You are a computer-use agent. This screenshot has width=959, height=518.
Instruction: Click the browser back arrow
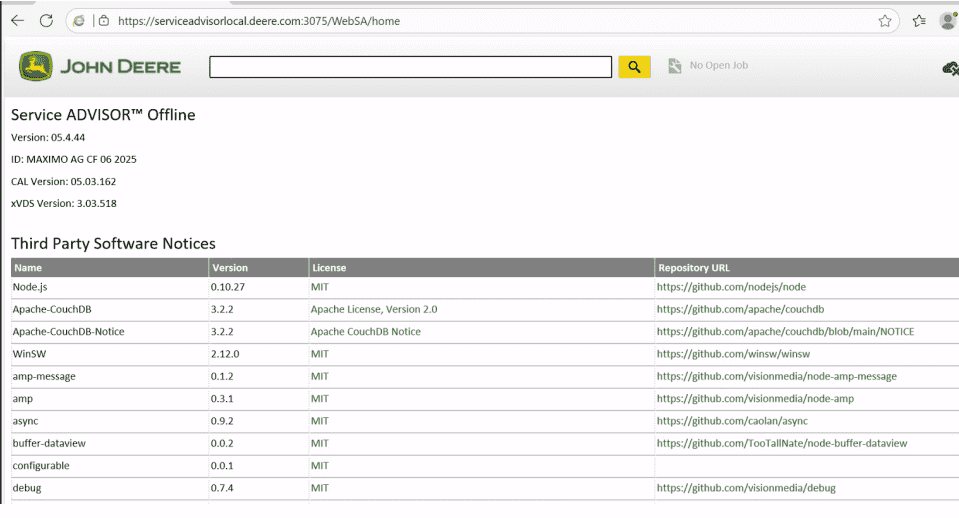(17, 20)
